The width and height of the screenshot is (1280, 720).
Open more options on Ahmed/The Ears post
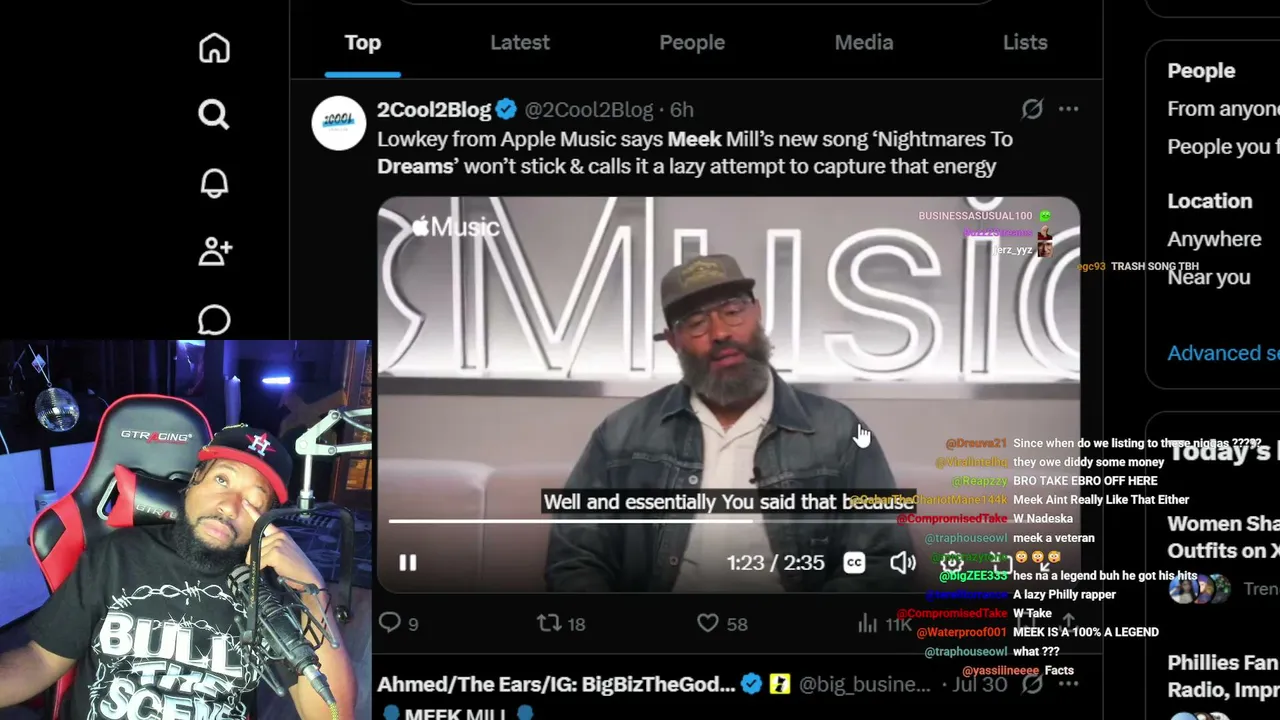click(1068, 684)
